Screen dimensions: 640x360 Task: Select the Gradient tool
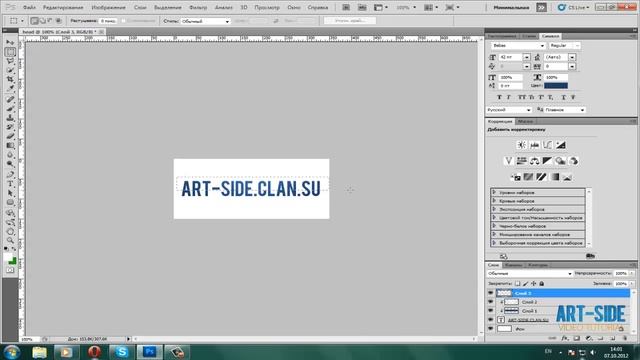point(10,145)
